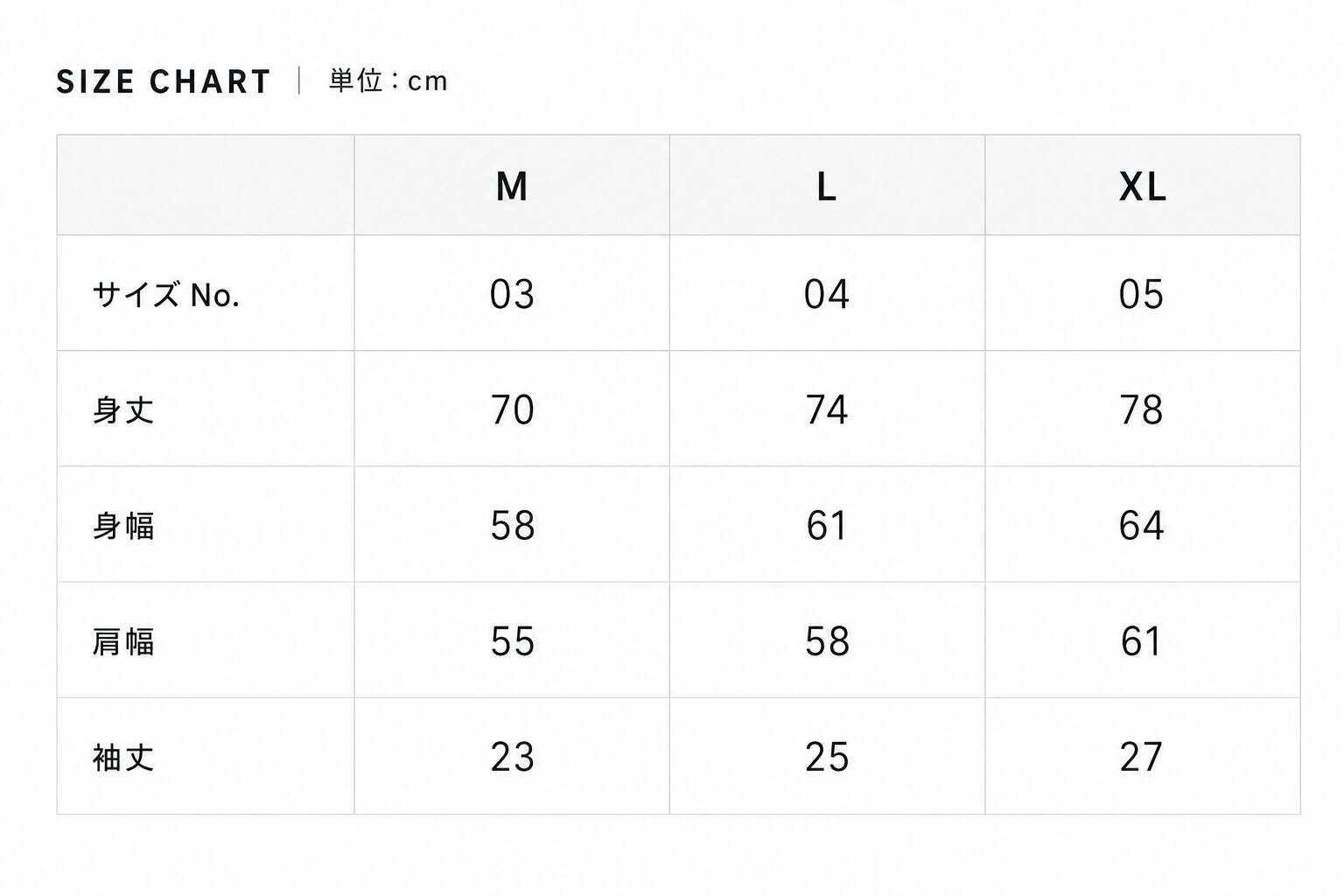Click the M body length value 70
Screen dimensions: 1344x896
tap(512, 409)
